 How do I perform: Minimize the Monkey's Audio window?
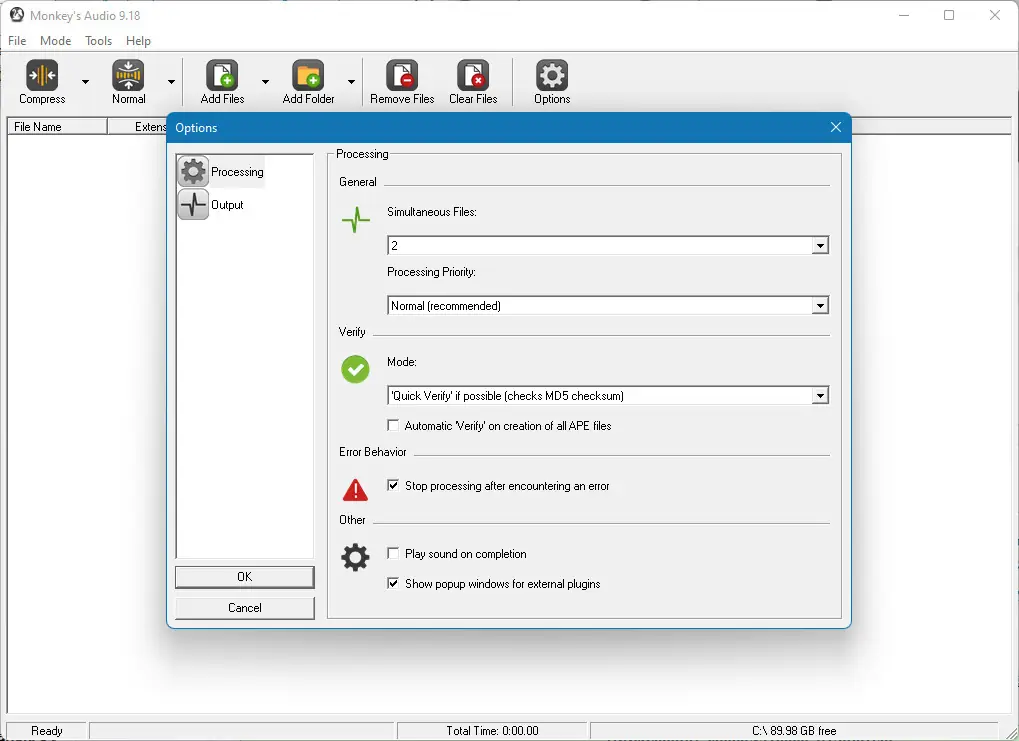[903, 15]
